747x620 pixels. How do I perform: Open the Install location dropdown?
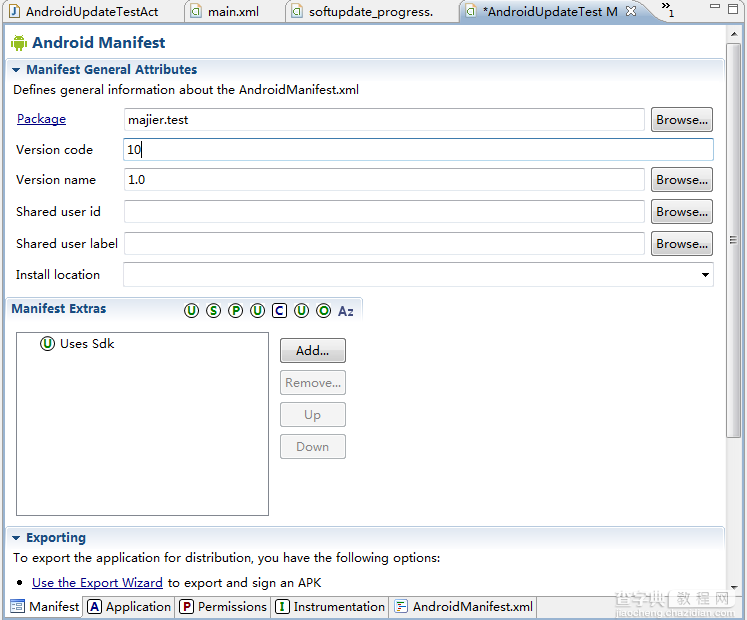(x=705, y=274)
